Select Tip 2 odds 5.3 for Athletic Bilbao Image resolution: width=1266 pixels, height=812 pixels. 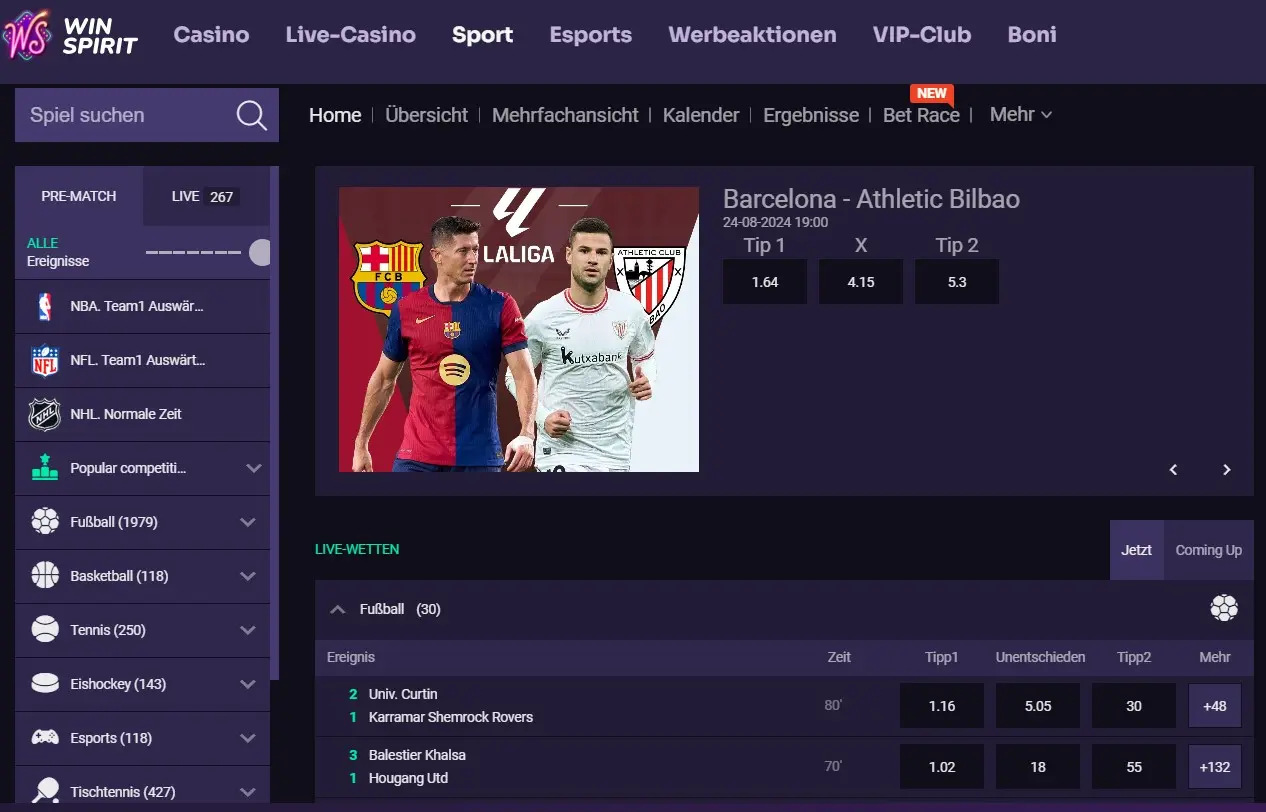(957, 282)
